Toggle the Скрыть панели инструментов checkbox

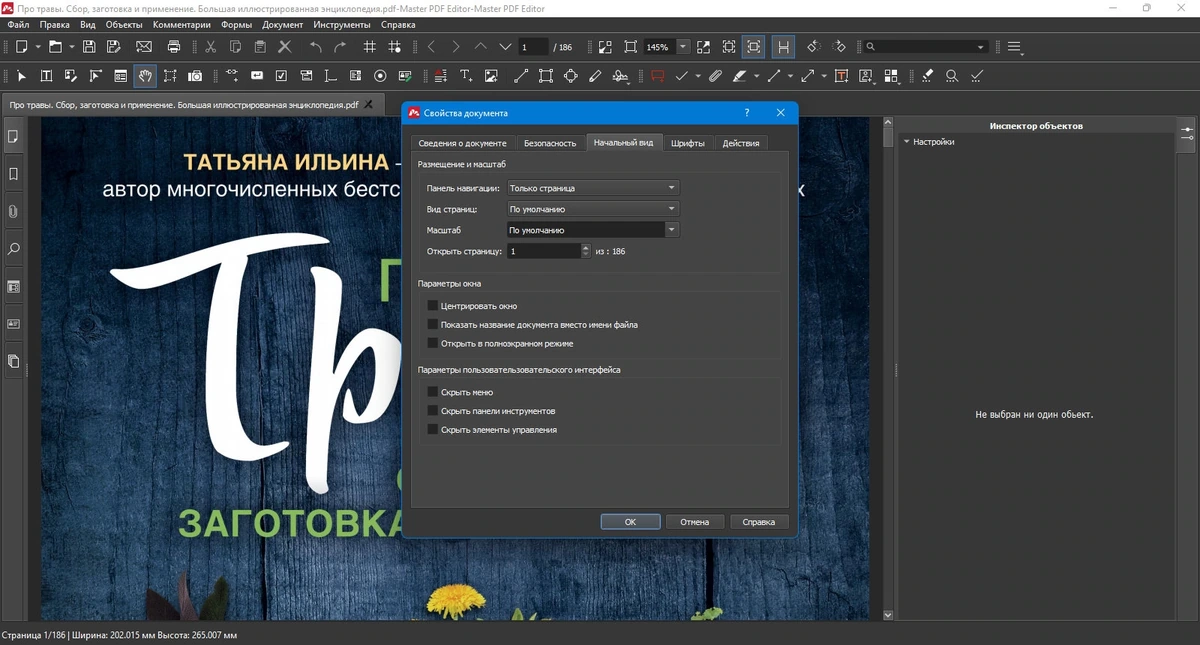tap(433, 411)
